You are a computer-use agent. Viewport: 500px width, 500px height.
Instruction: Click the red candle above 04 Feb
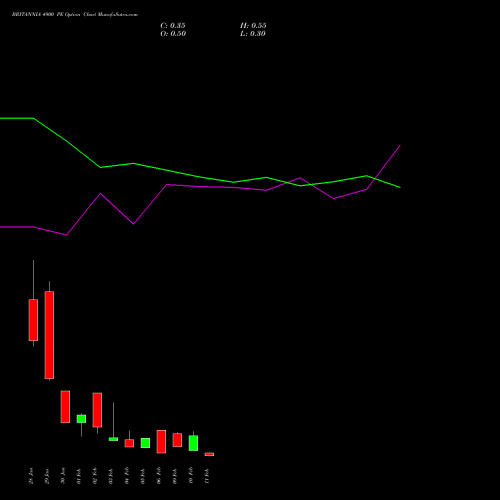click(x=129, y=443)
